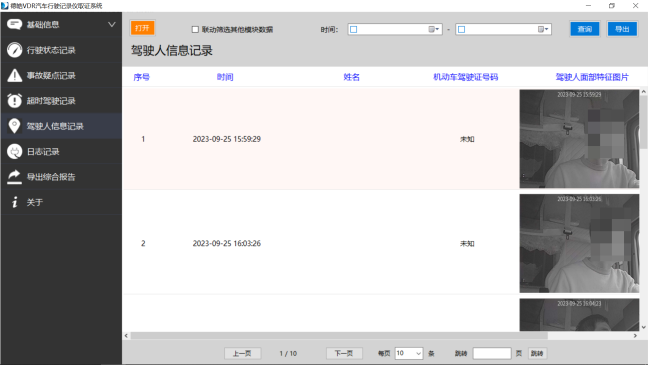The width and height of the screenshot is (648, 365).
Task: Toggle the end time checkbox
Action: tap(462, 29)
